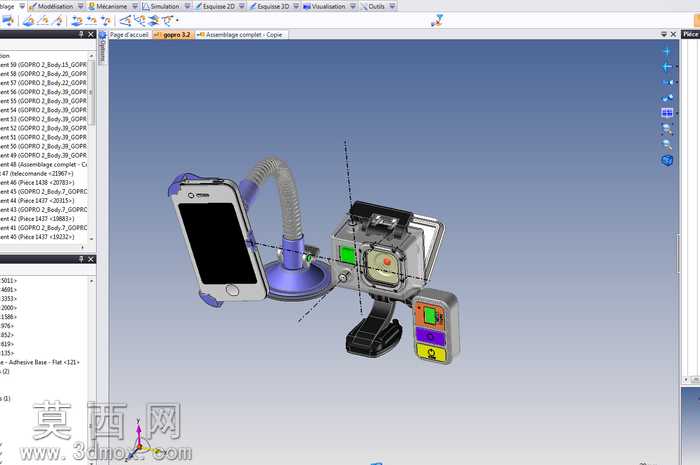Switch to the gopro 3.2 document tab
700x465 pixels.
174,34
